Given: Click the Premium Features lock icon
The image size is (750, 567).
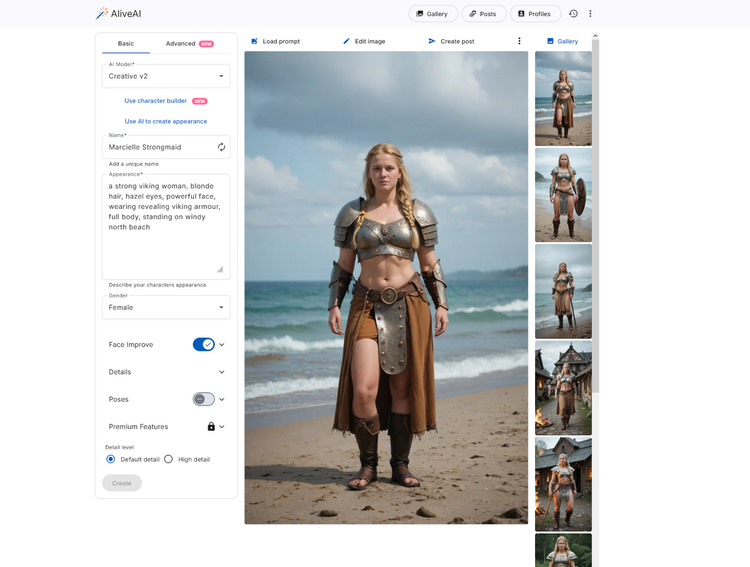Looking at the screenshot, I should (211, 427).
